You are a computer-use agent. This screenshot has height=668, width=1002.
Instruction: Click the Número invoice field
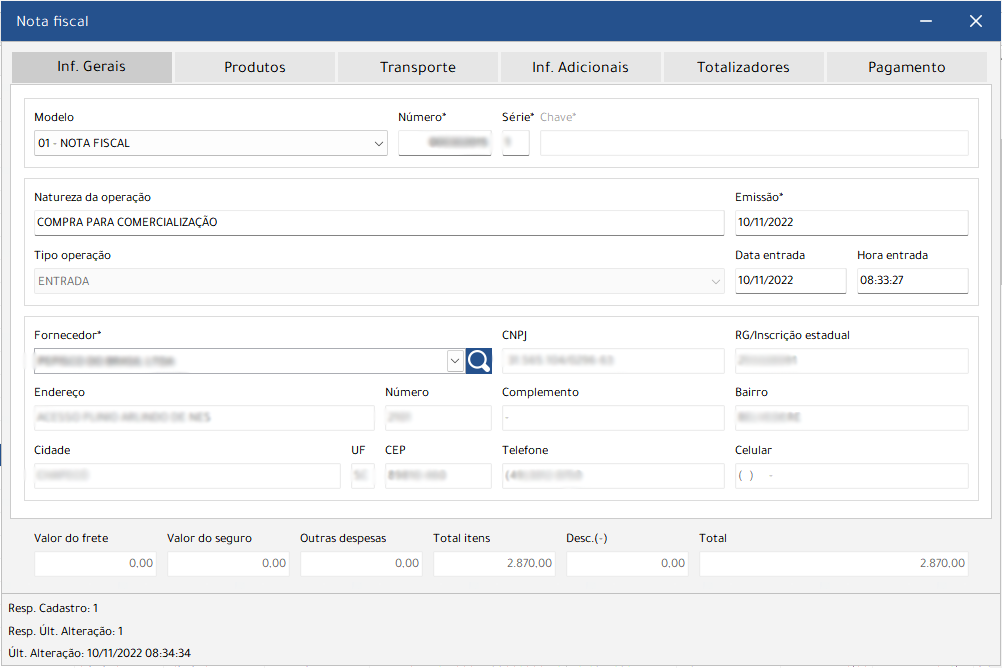(x=445, y=143)
